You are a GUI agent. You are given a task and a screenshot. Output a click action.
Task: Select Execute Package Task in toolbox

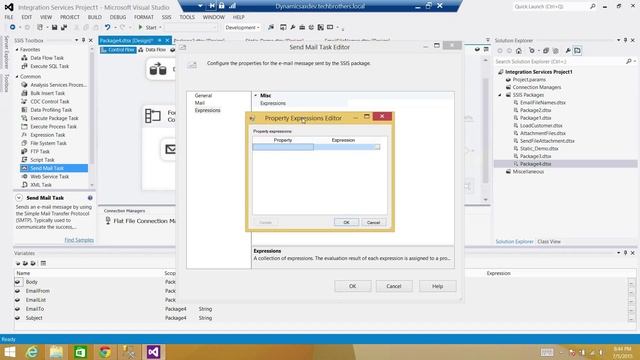tap(54, 118)
